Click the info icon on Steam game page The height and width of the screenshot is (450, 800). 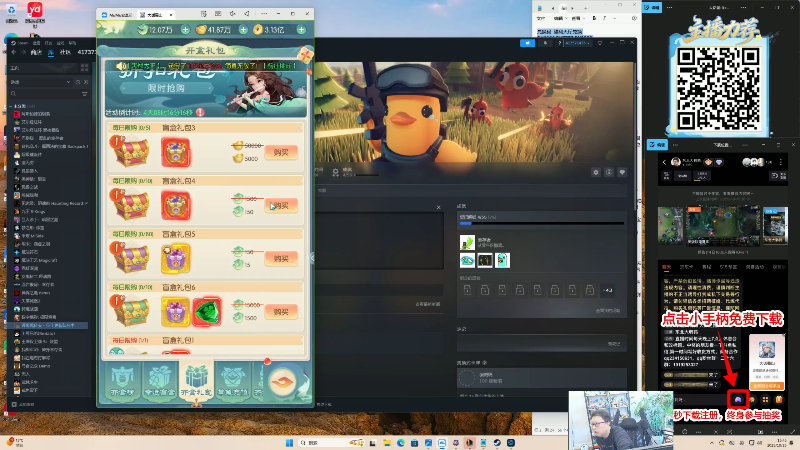click(x=609, y=172)
